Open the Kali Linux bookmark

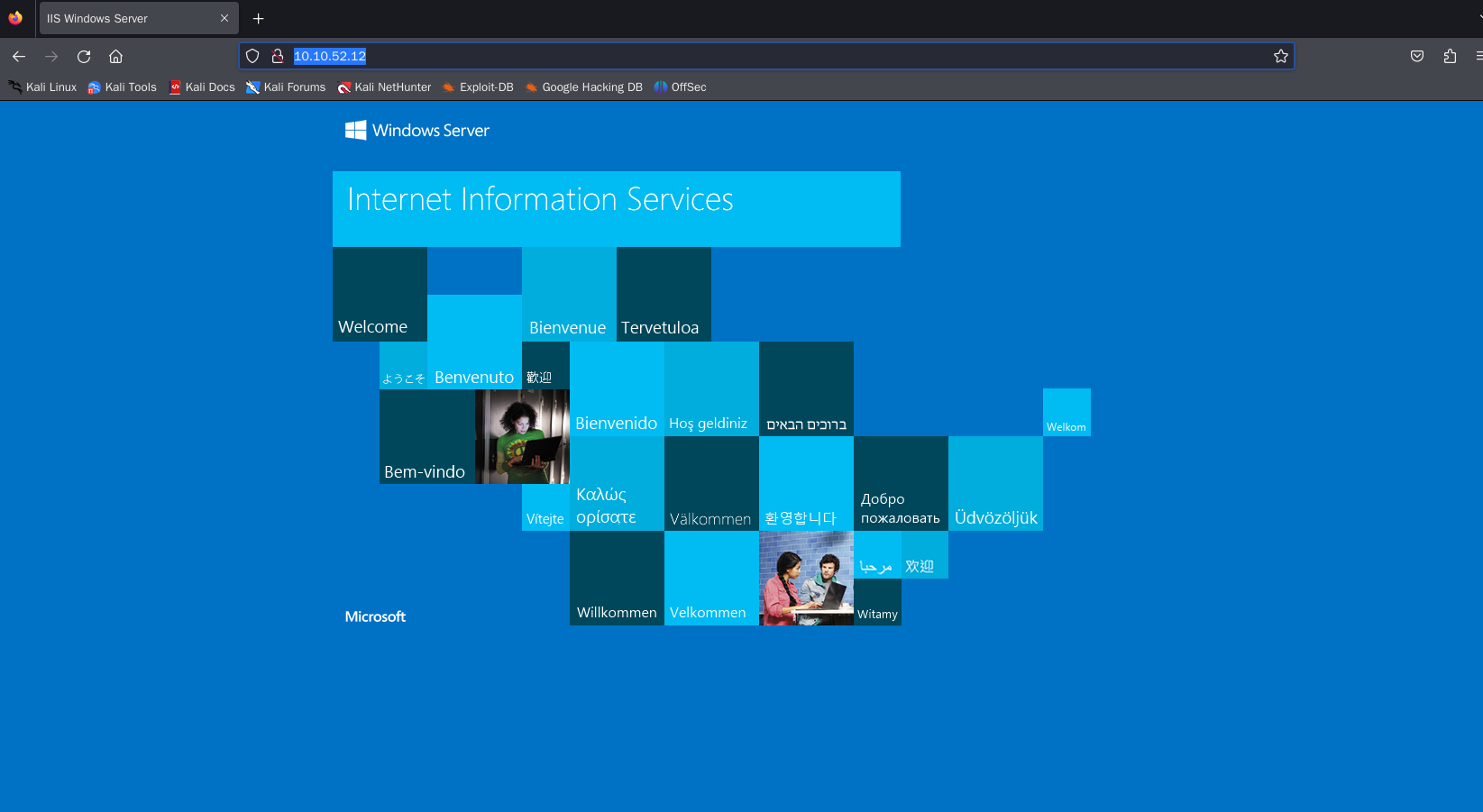coord(42,87)
